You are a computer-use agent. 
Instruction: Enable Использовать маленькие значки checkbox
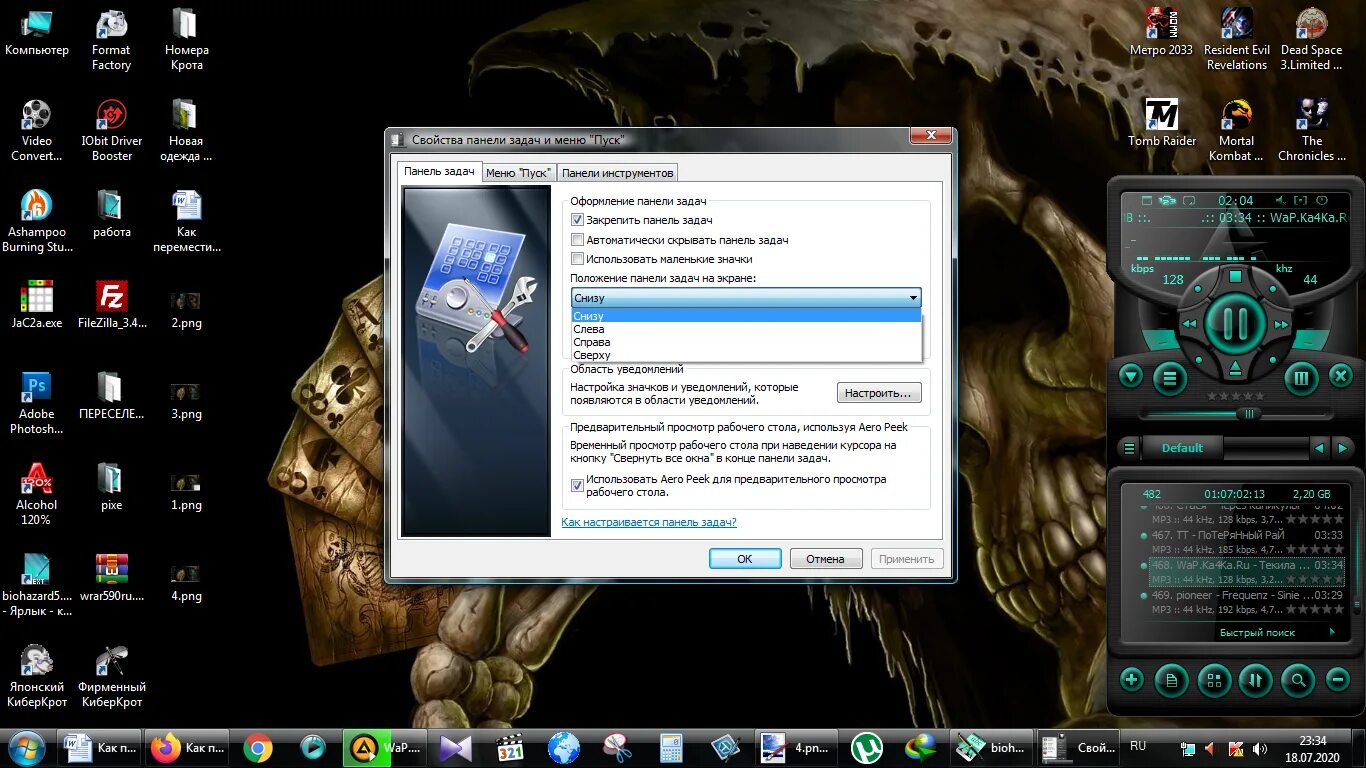(577, 259)
